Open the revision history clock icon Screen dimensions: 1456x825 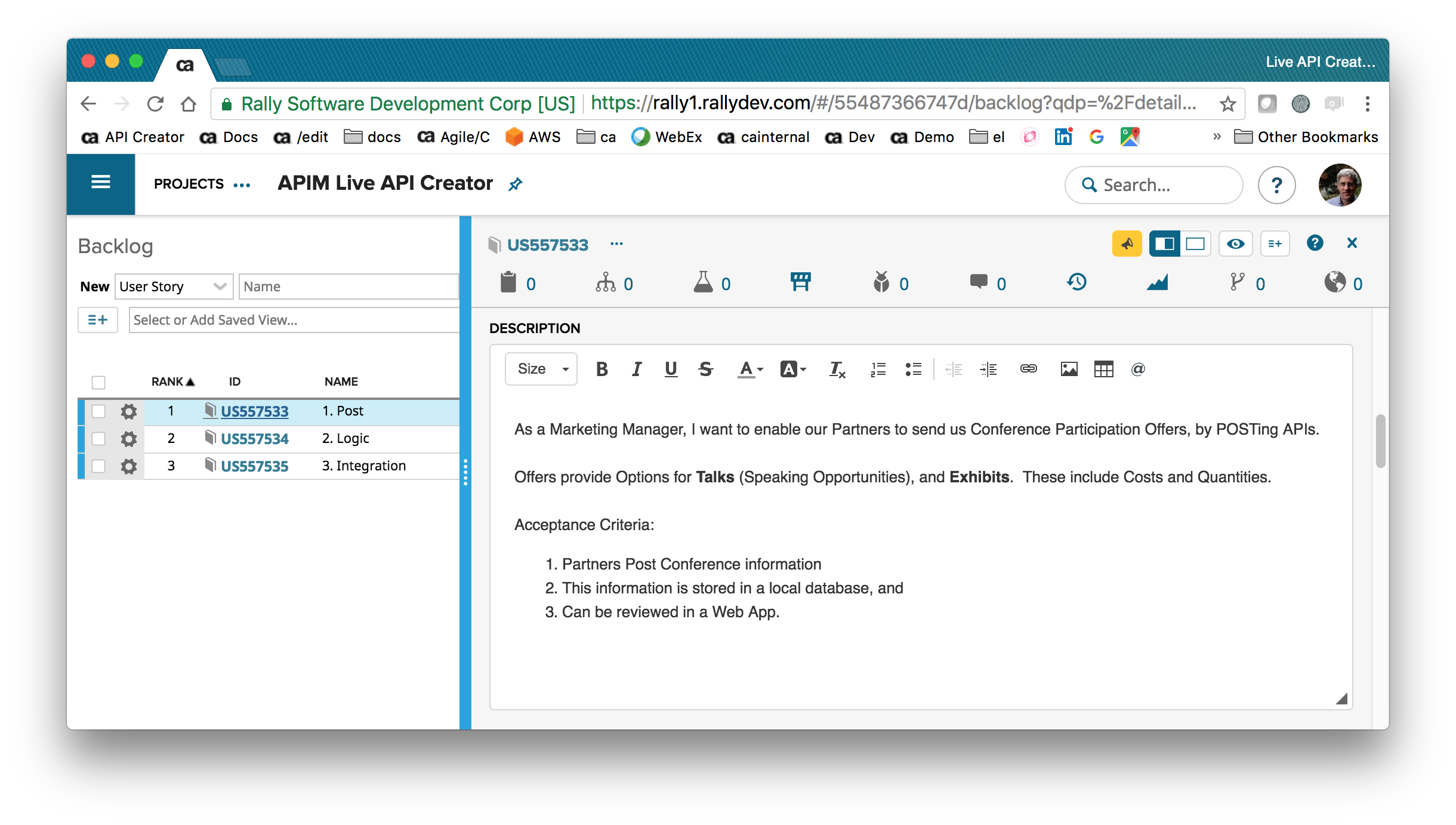point(1076,282)
